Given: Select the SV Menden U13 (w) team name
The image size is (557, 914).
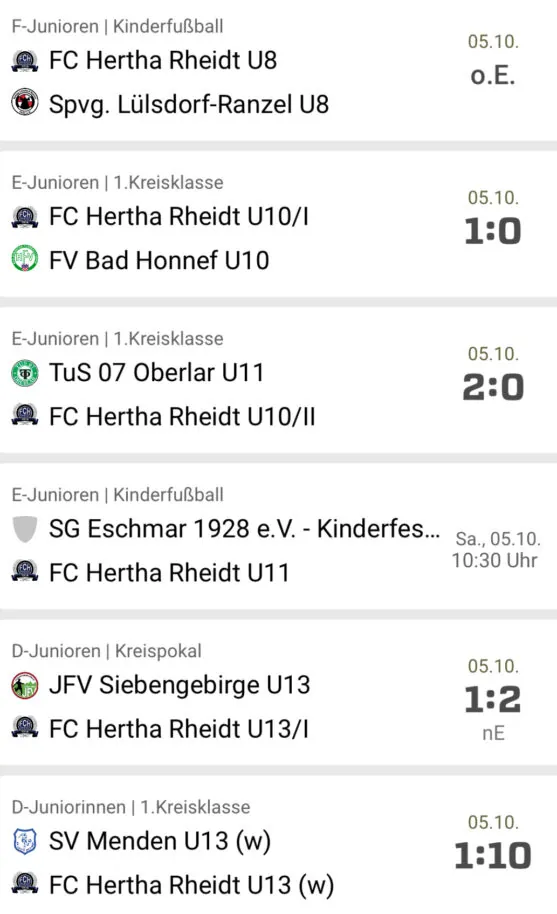Looking at the screenshot, I should click(x=160, y=841).
